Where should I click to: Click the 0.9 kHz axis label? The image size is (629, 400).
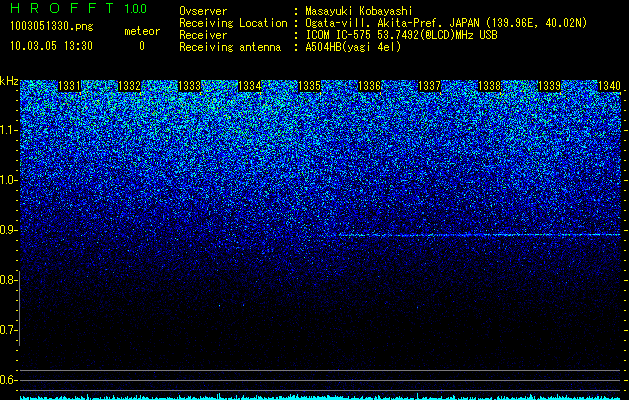pyautogui.click(x=8, y=230)
